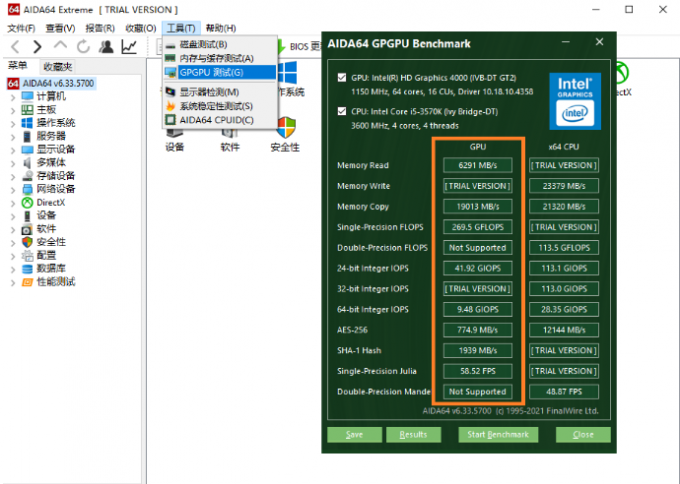Screen dimensions: 680x484
Task: Open the 操作系统 Windows logo in main pane
Action: point(287,72)
